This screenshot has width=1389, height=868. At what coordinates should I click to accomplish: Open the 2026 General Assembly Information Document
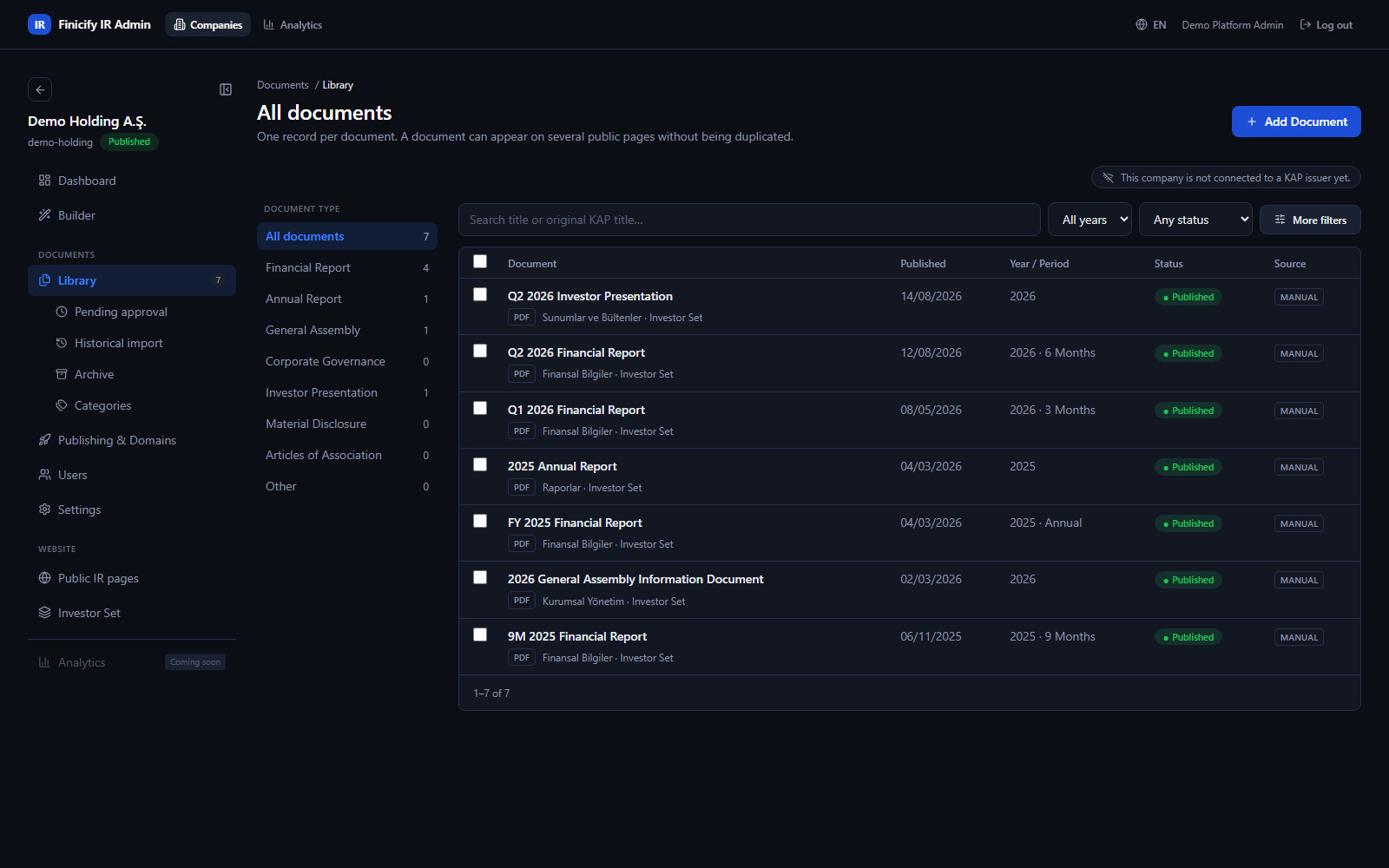[635, 579]
